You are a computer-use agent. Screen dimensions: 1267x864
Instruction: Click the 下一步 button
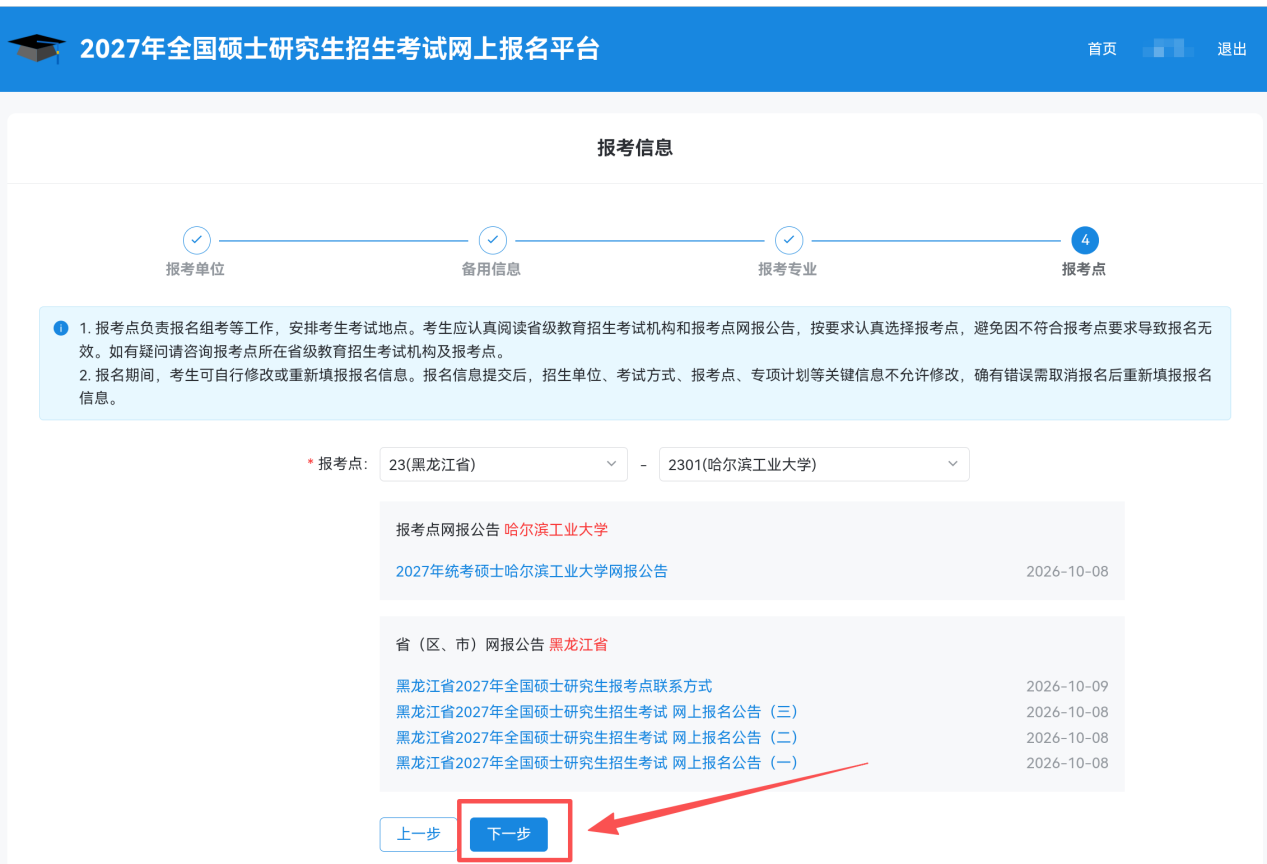click(509, 834)
